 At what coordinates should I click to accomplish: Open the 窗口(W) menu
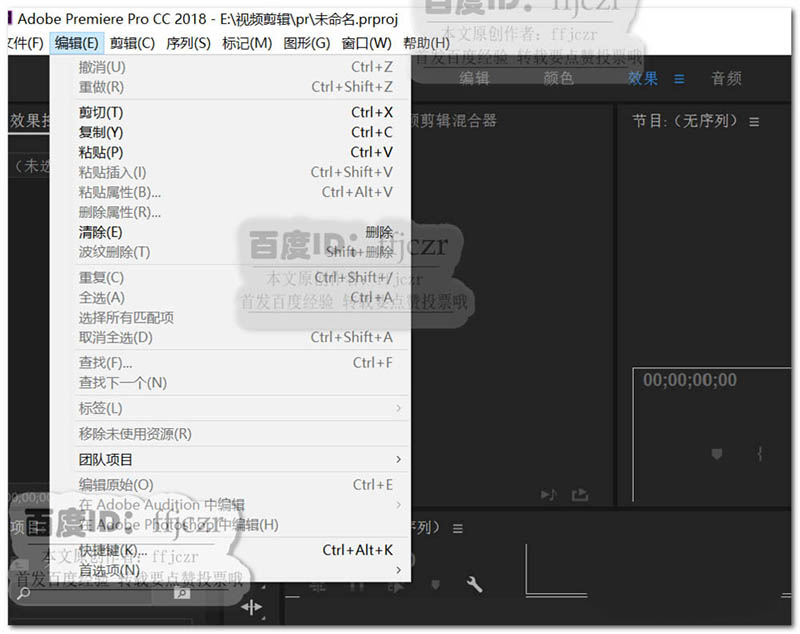(x=366, y=43)
